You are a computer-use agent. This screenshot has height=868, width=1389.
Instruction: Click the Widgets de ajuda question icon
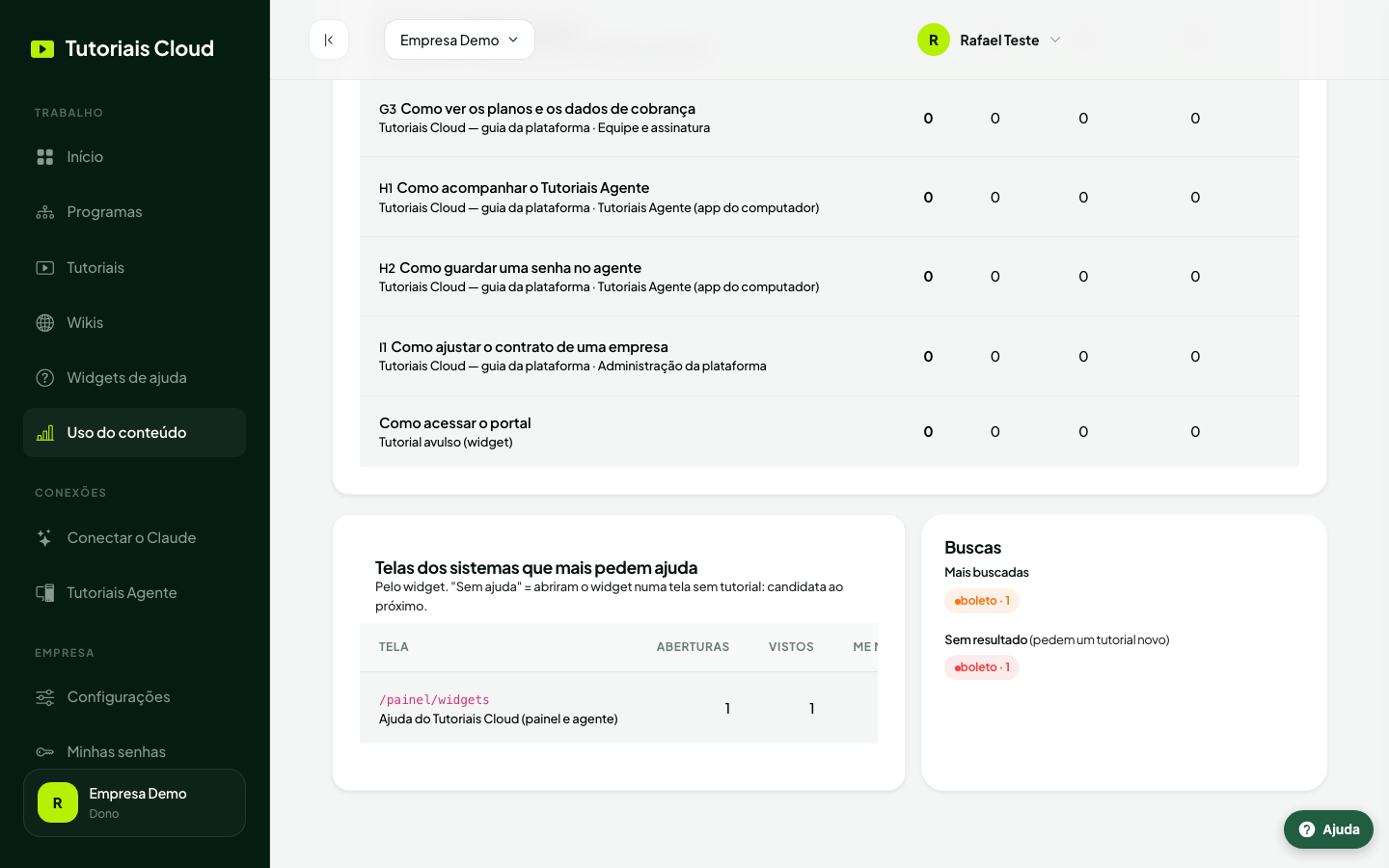(x=45, y=378)
